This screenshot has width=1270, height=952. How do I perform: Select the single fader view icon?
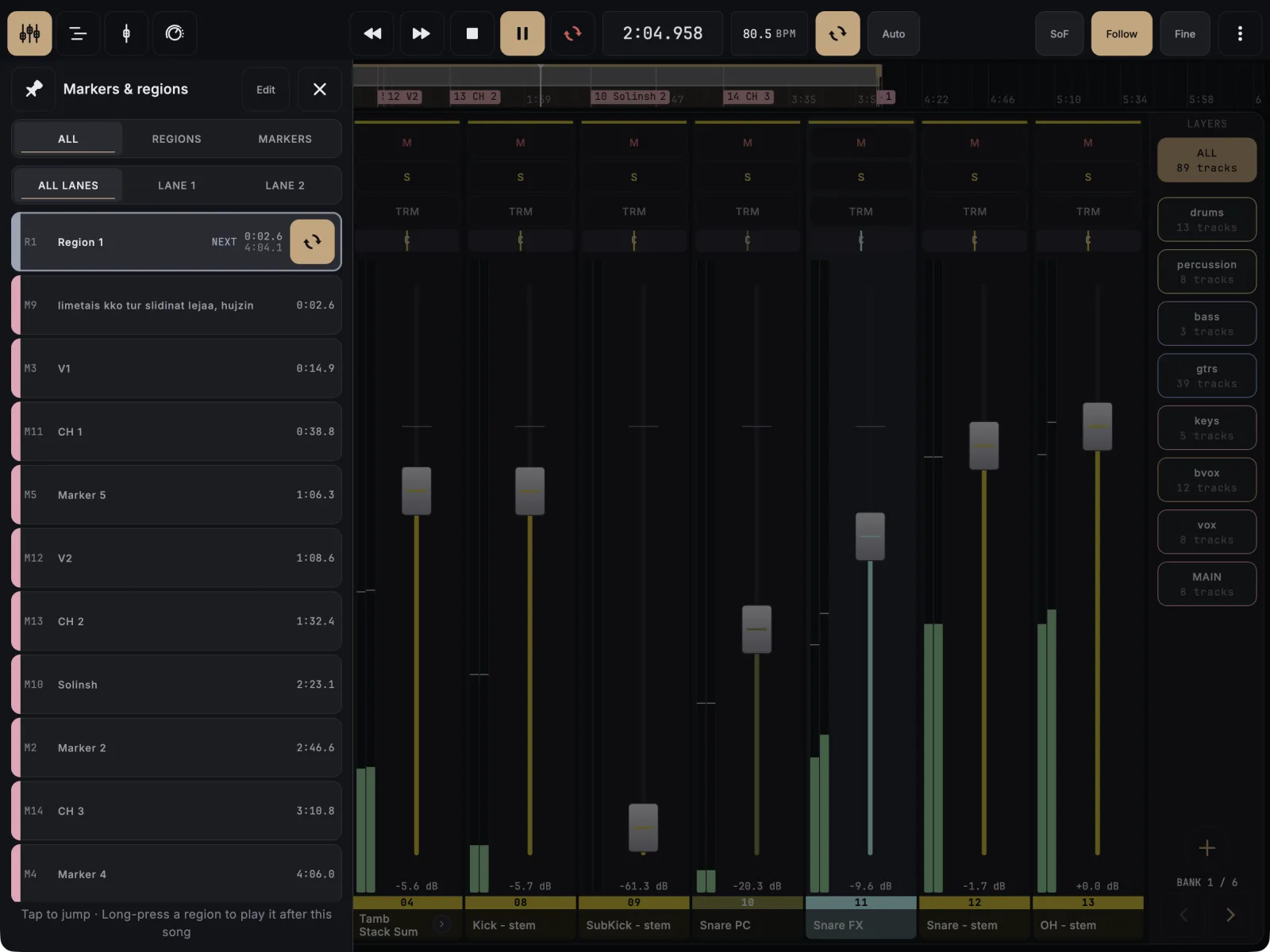click(x=126, y=33)
